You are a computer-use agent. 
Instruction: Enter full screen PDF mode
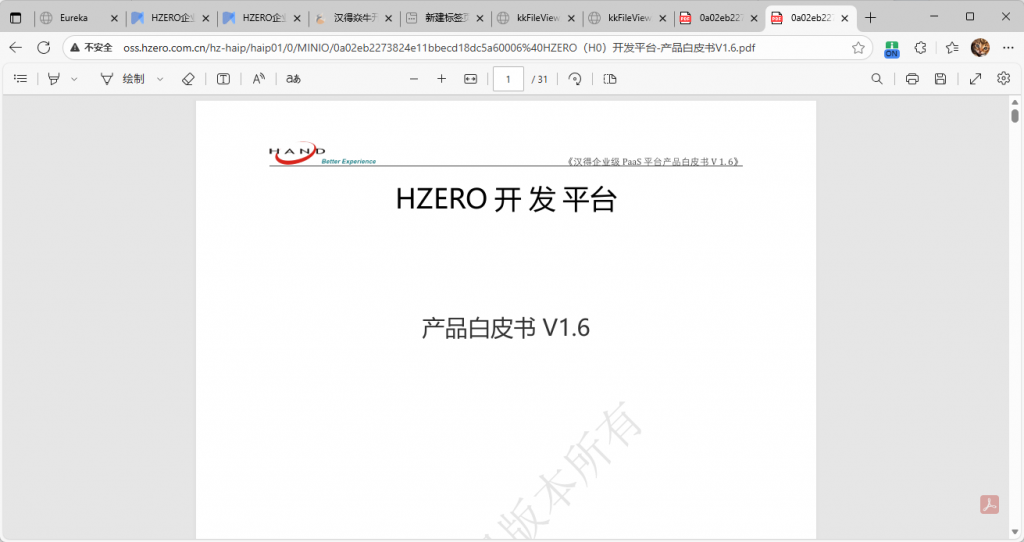pos(975,79)
